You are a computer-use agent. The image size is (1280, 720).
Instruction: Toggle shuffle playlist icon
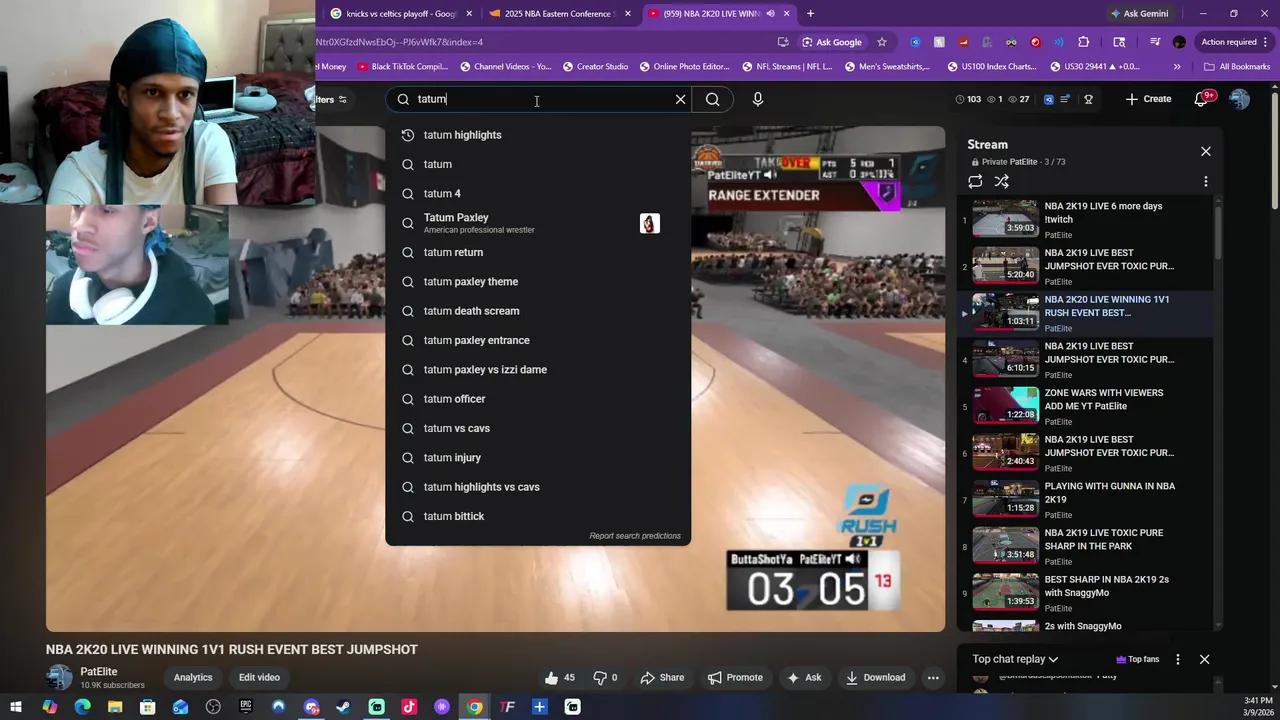[1001, 181]
